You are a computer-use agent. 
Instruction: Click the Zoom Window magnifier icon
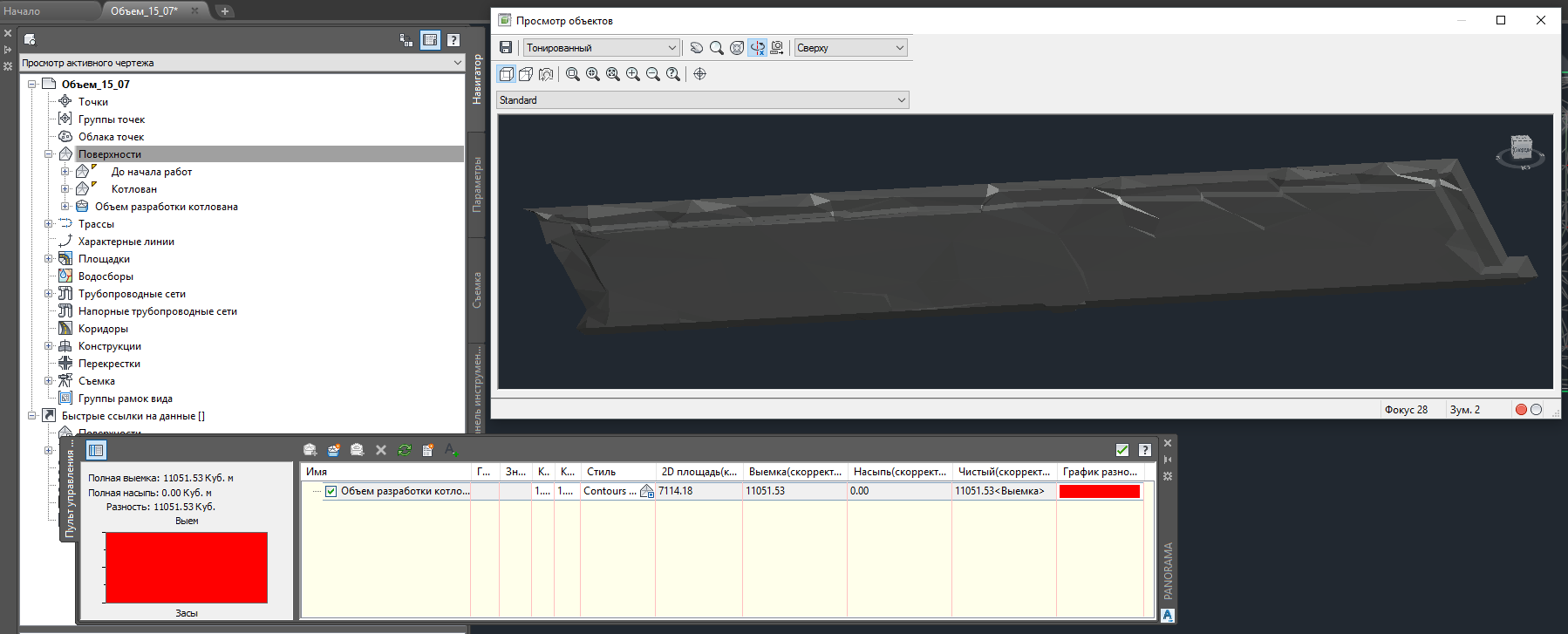[x=573, y=74]
